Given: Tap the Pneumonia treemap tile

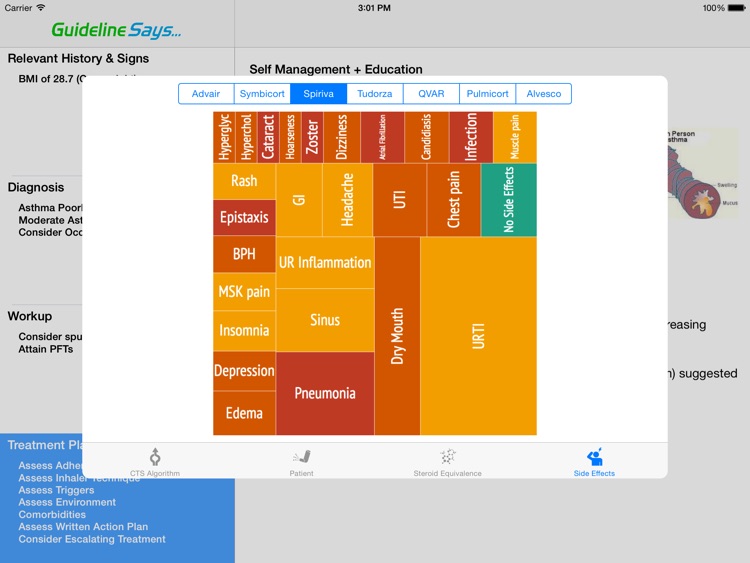Looking at the screenshot, I should [325, 394].
